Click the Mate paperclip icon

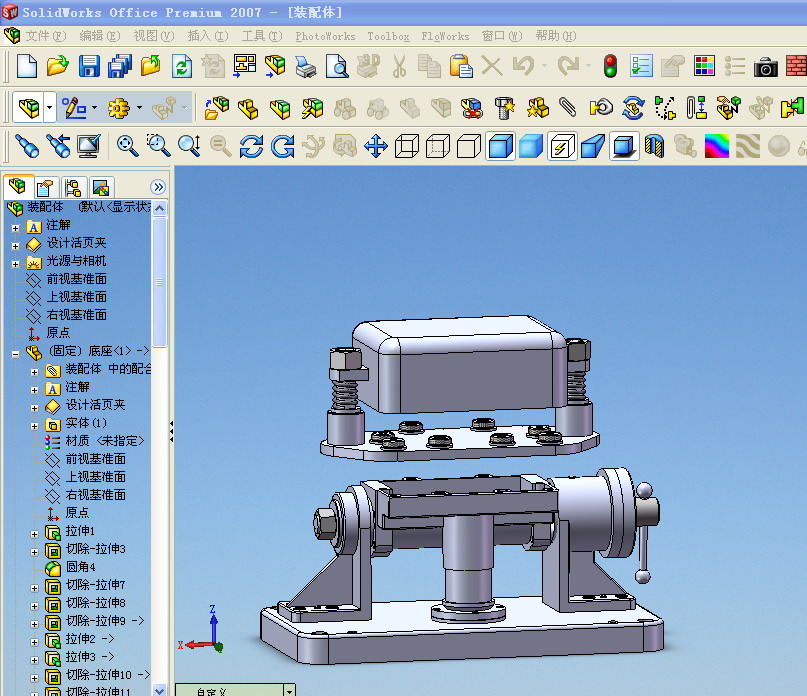click(567, 108)
